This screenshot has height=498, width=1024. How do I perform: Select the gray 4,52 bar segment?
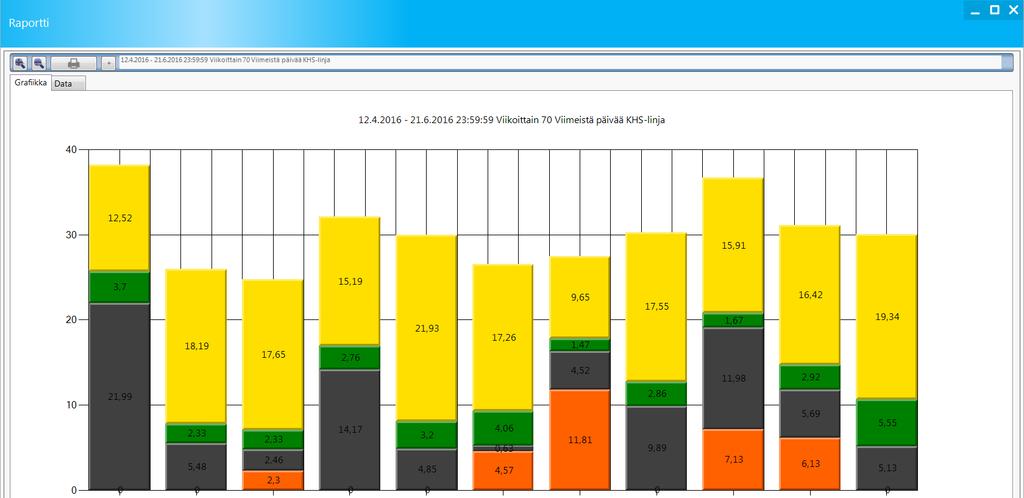(x=580, y=371)
